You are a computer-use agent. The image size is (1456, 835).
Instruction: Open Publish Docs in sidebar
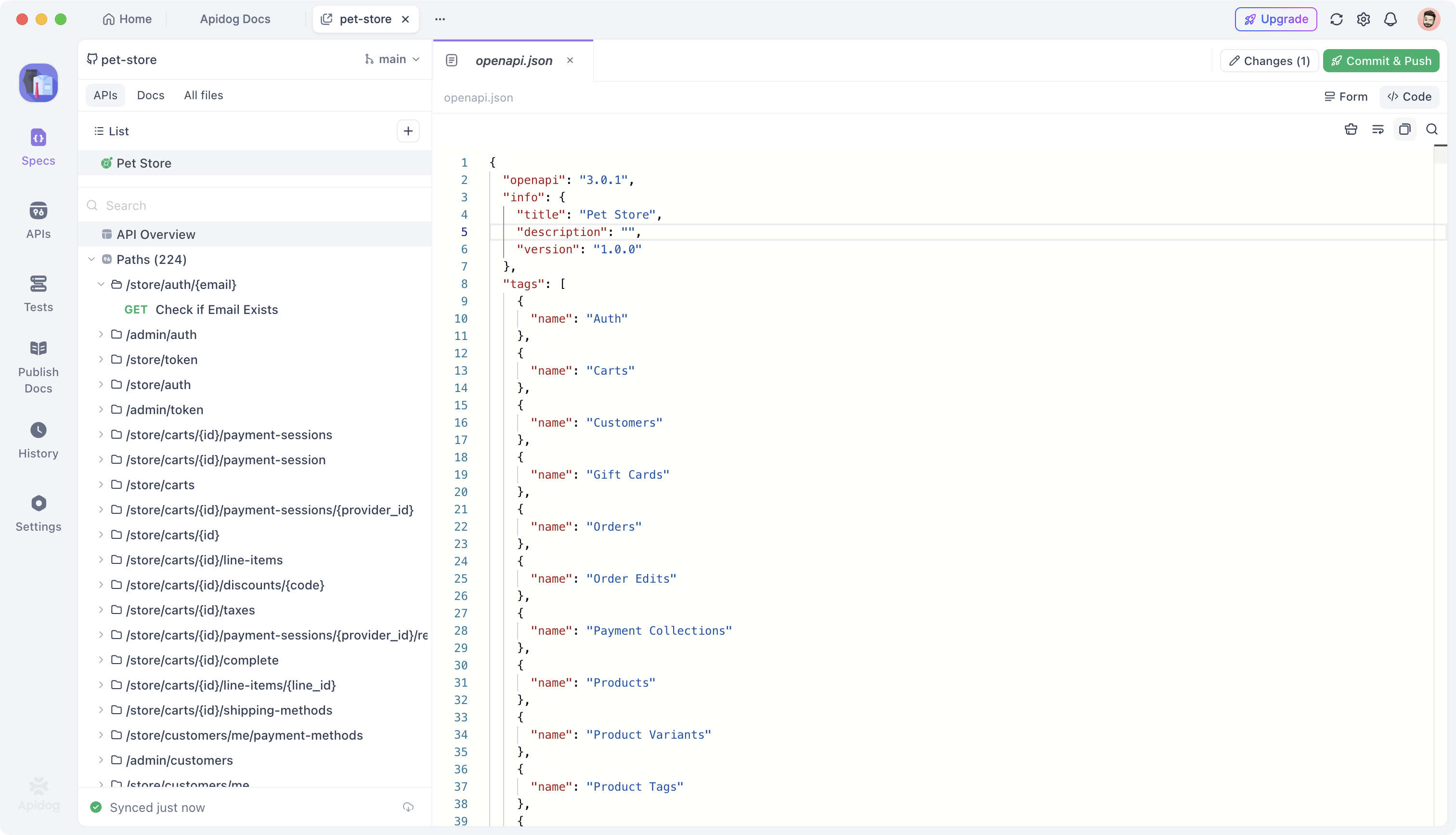tap(39, 367)
